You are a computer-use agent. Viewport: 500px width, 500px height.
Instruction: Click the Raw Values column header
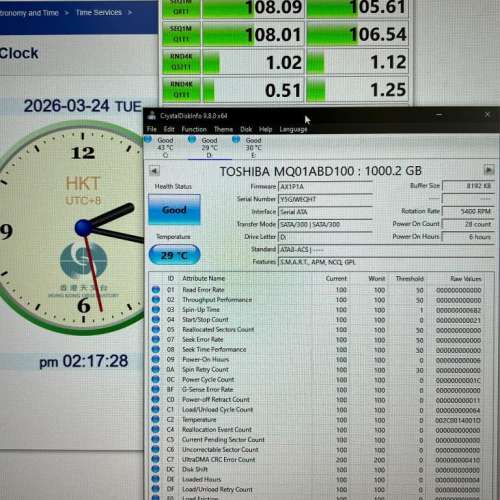466,279
